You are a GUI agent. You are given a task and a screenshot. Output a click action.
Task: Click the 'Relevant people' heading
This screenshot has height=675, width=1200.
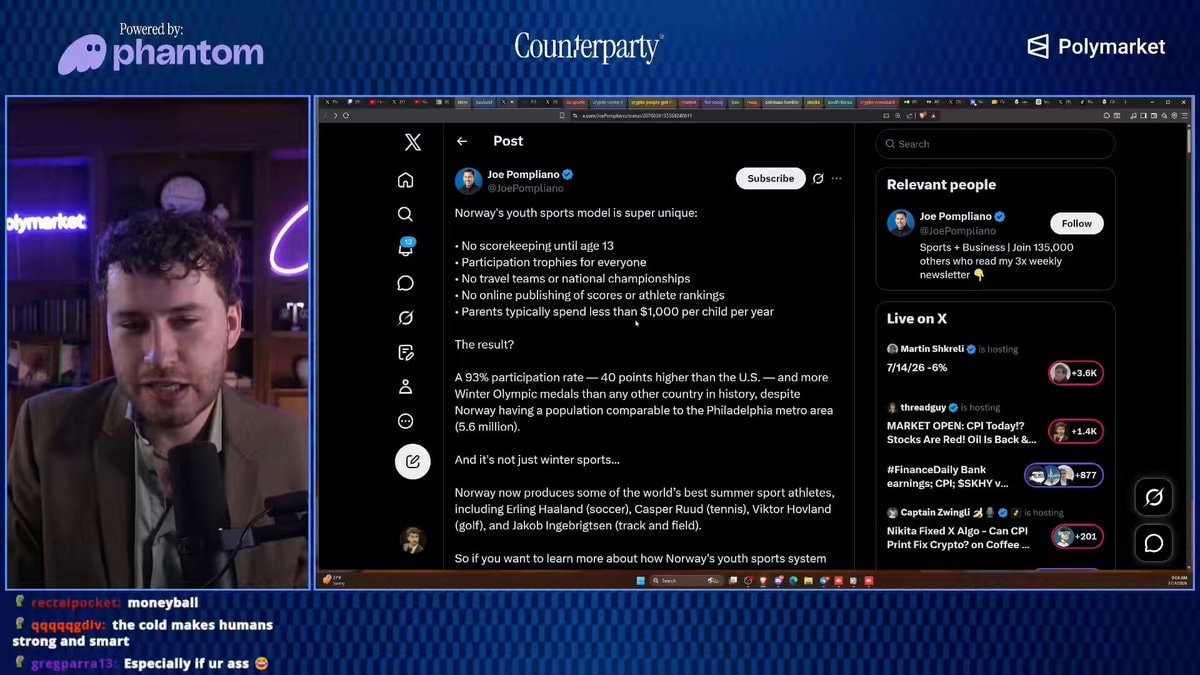(x=941, y=185)
